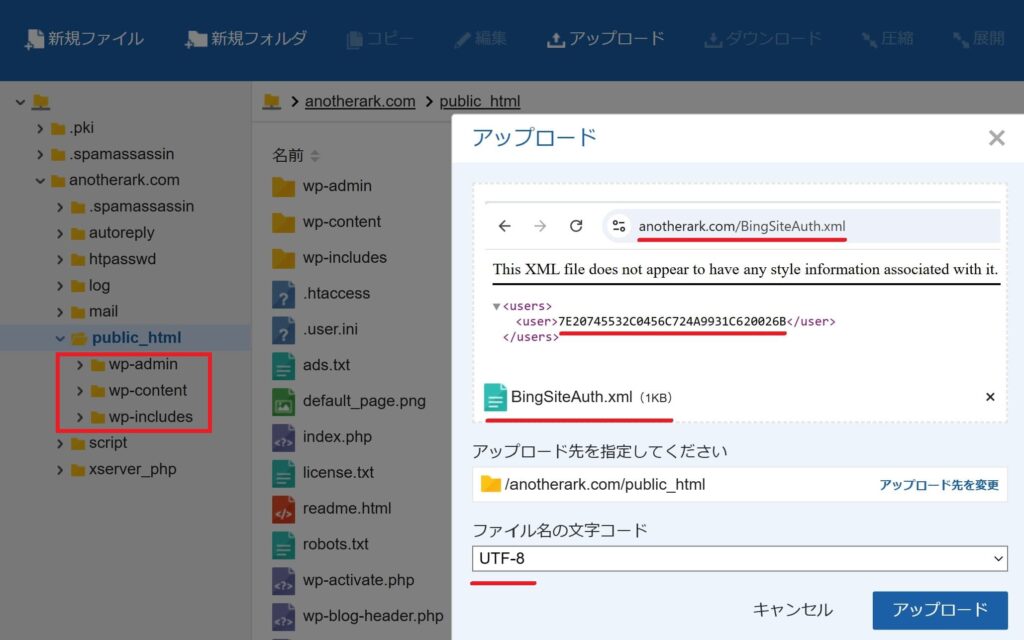This screenshot has width=1024, height=640.
Task: Click アップロード先を変更 link
Action: point(938,485)
